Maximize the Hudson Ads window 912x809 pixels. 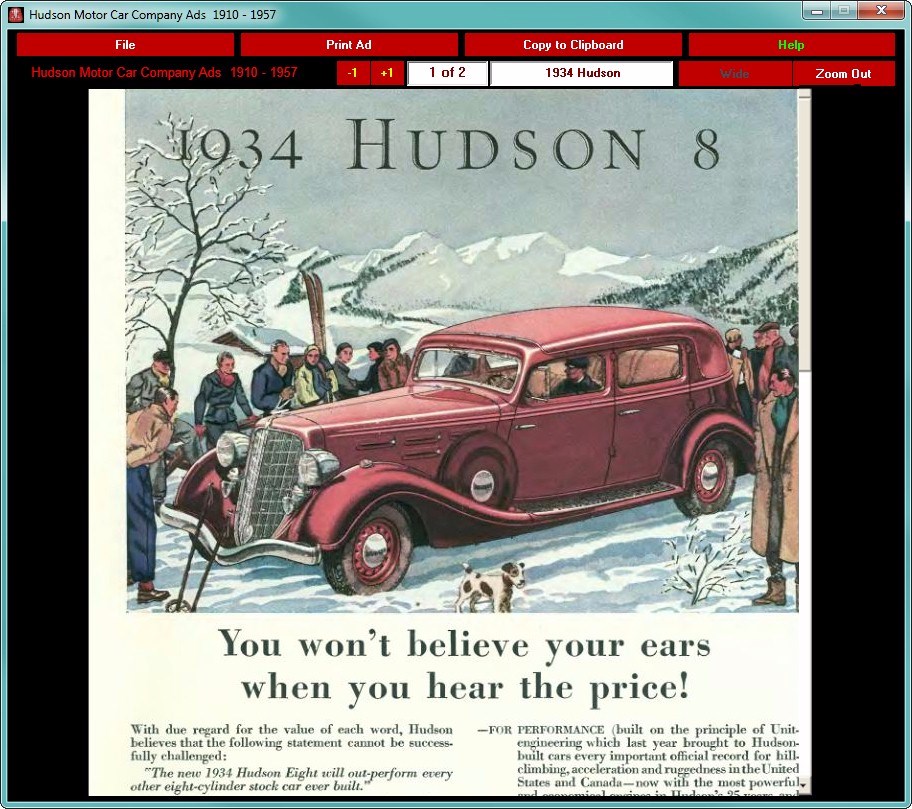[844, 10]
